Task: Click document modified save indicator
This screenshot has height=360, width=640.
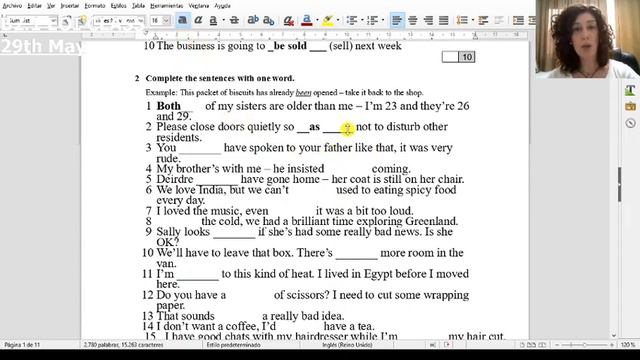Action: tap(447, 345)
